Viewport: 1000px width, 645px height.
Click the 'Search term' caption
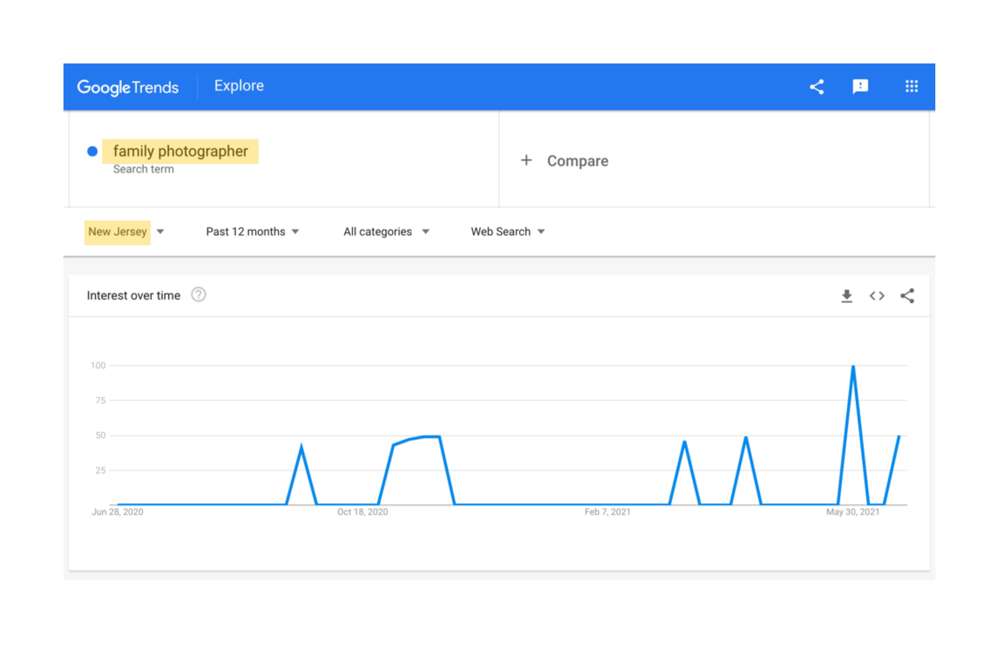pyautogui.click(x=143, y=169)
